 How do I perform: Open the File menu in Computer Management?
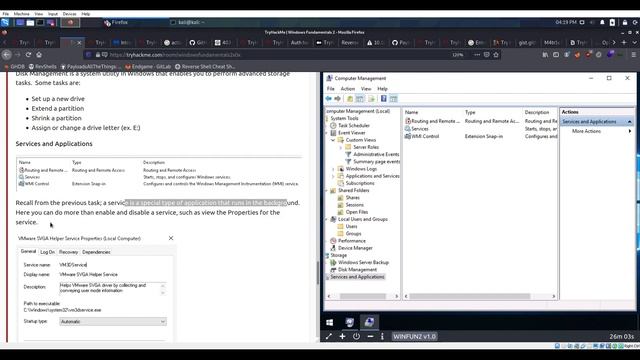(x=331, y=89)
